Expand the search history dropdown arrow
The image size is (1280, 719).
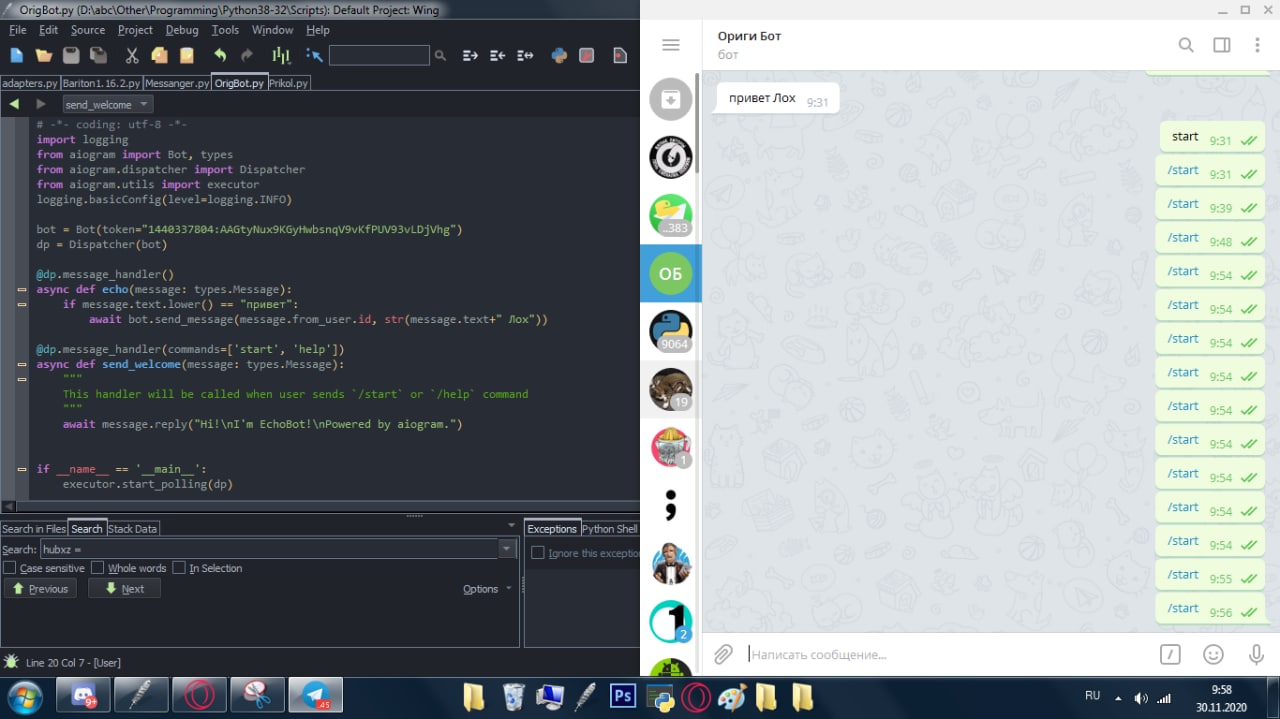coord(507,549)
